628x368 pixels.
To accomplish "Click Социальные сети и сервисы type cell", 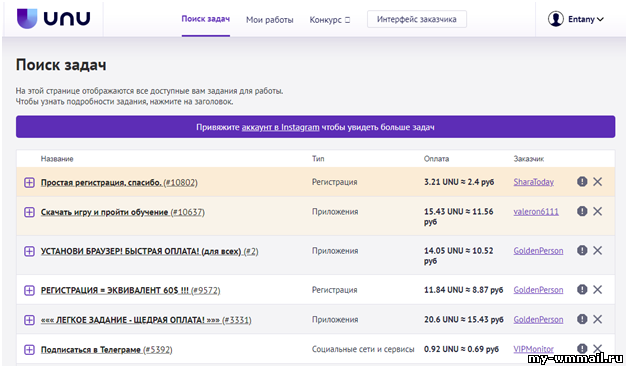I will [x=363, y=349].
